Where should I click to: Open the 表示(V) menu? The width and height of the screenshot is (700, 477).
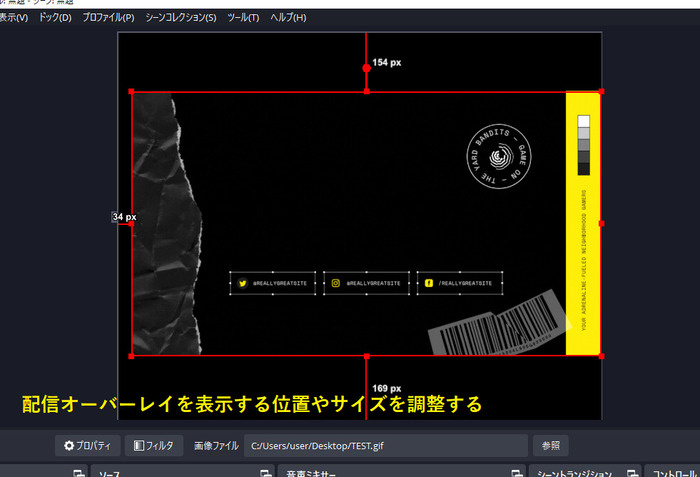coord(13,17)
